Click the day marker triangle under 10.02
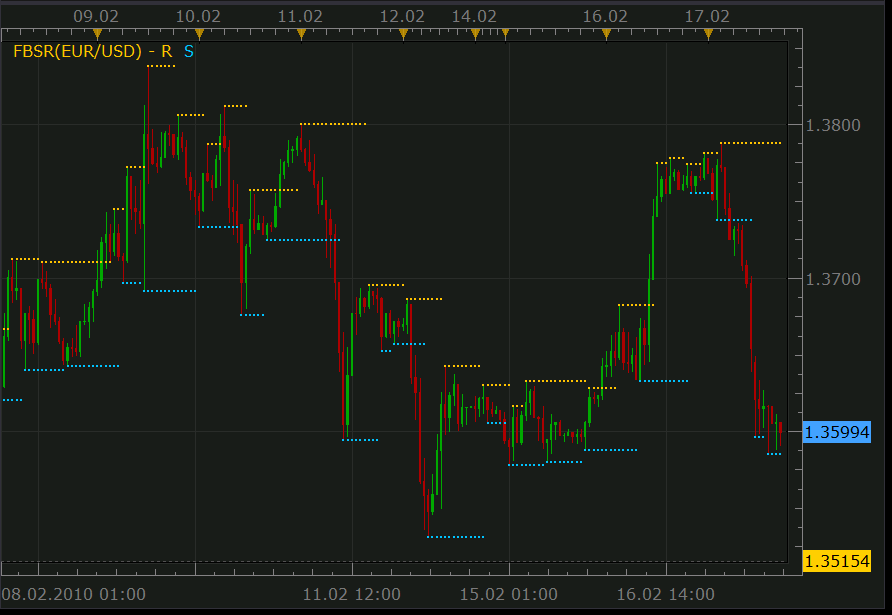 pyautogui.click(x=199, y=34)
